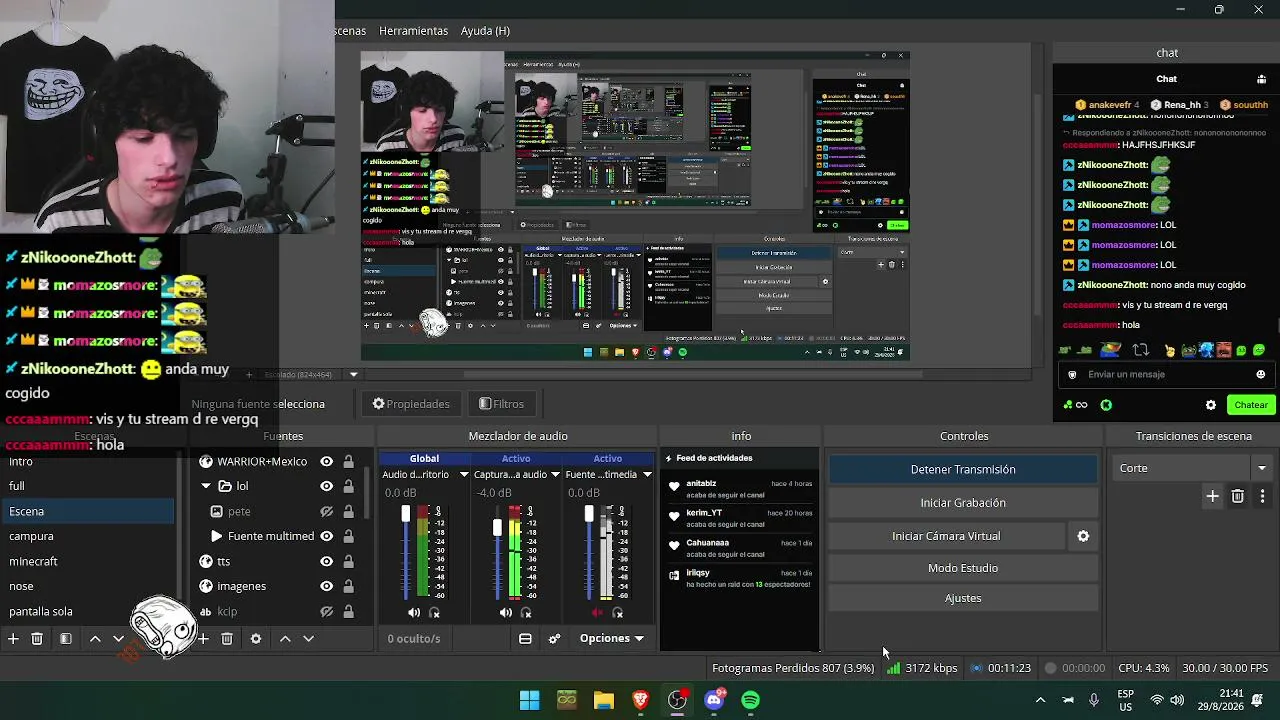
Task: Hide the Fuente multimed source
Action: 326,536
